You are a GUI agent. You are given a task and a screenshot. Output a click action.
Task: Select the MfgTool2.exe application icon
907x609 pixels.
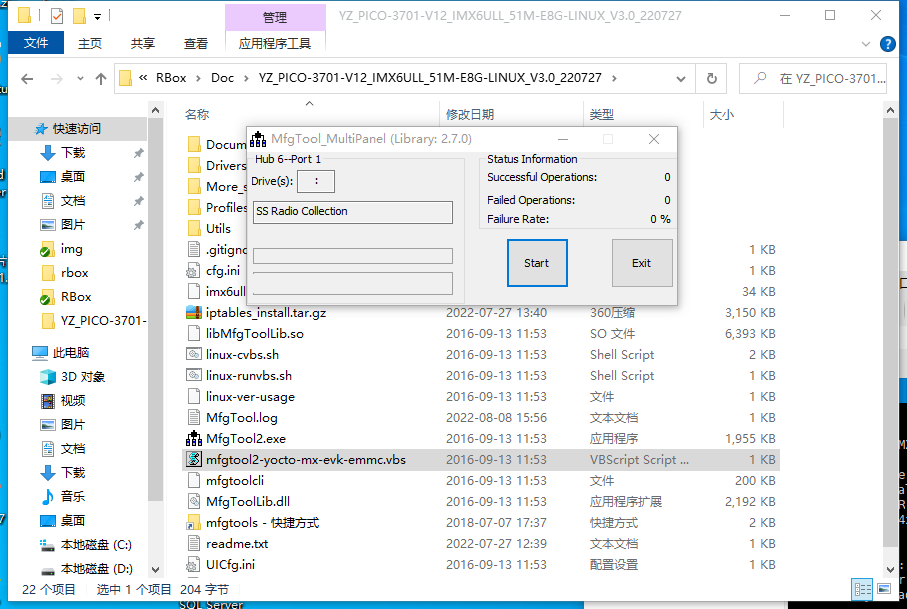click(194, 438)
